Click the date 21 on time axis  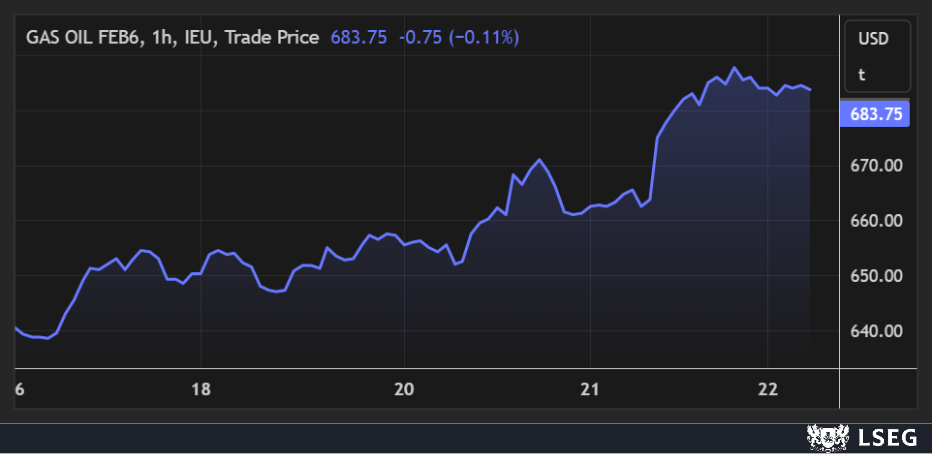590,389
